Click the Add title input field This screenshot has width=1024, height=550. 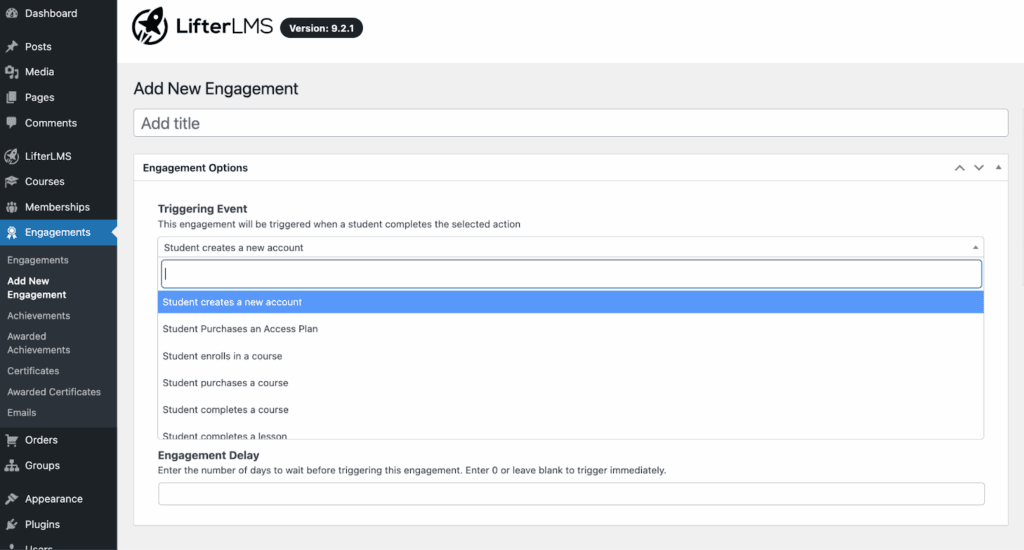[x=570, y=123]
